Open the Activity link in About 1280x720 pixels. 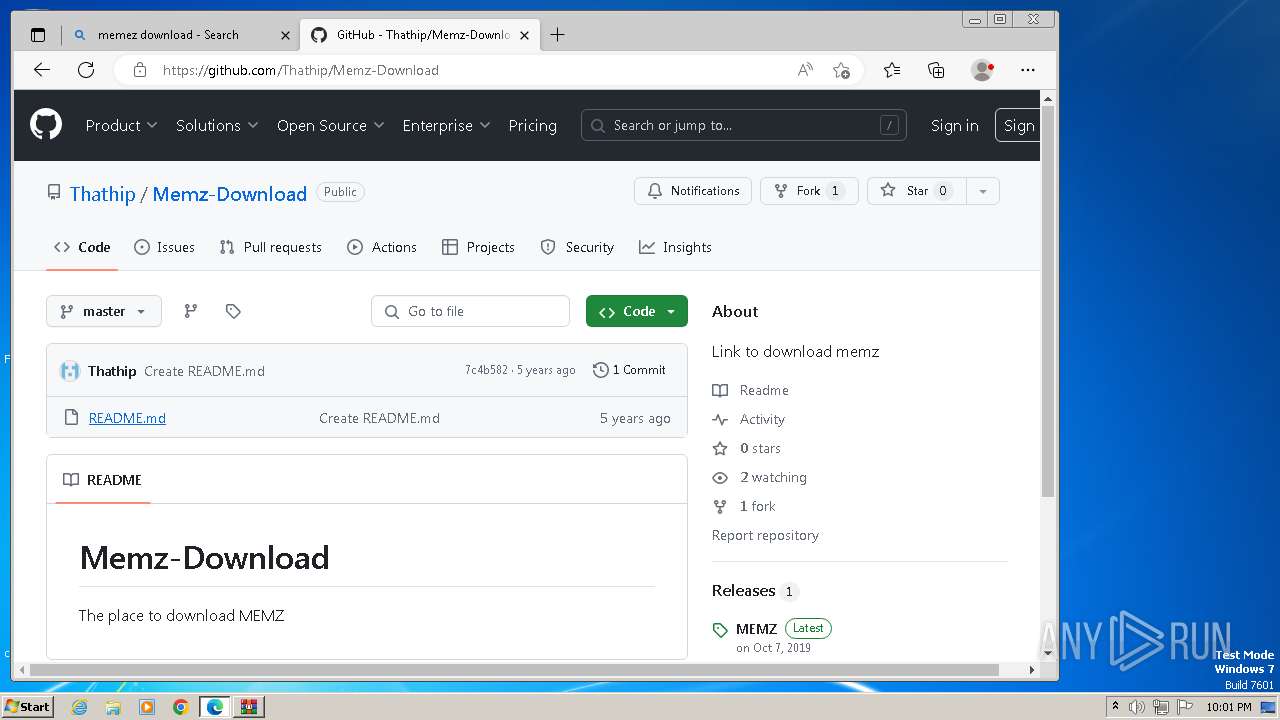coord(762,419)
